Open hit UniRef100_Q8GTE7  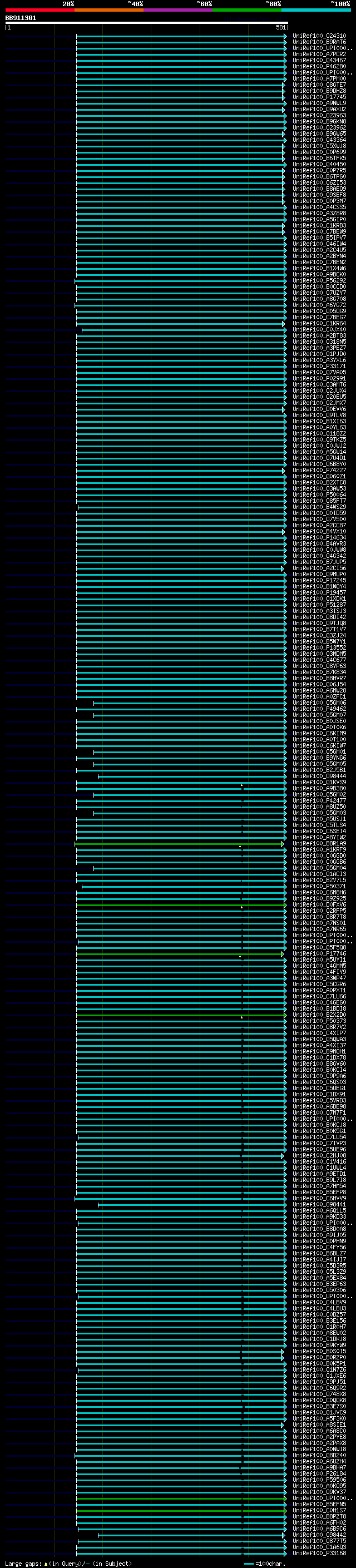pyautogui.click(x=319, y=85)
